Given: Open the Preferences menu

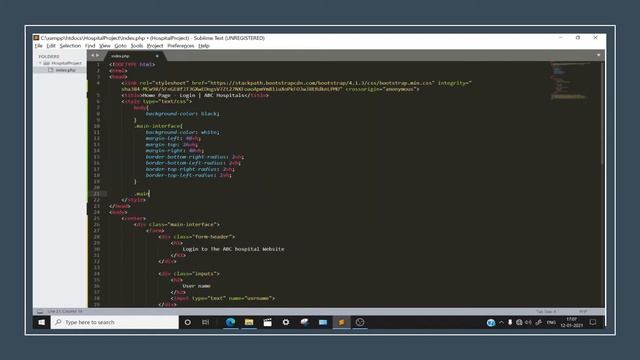Looking at the screenshot, I should [181, 46].
